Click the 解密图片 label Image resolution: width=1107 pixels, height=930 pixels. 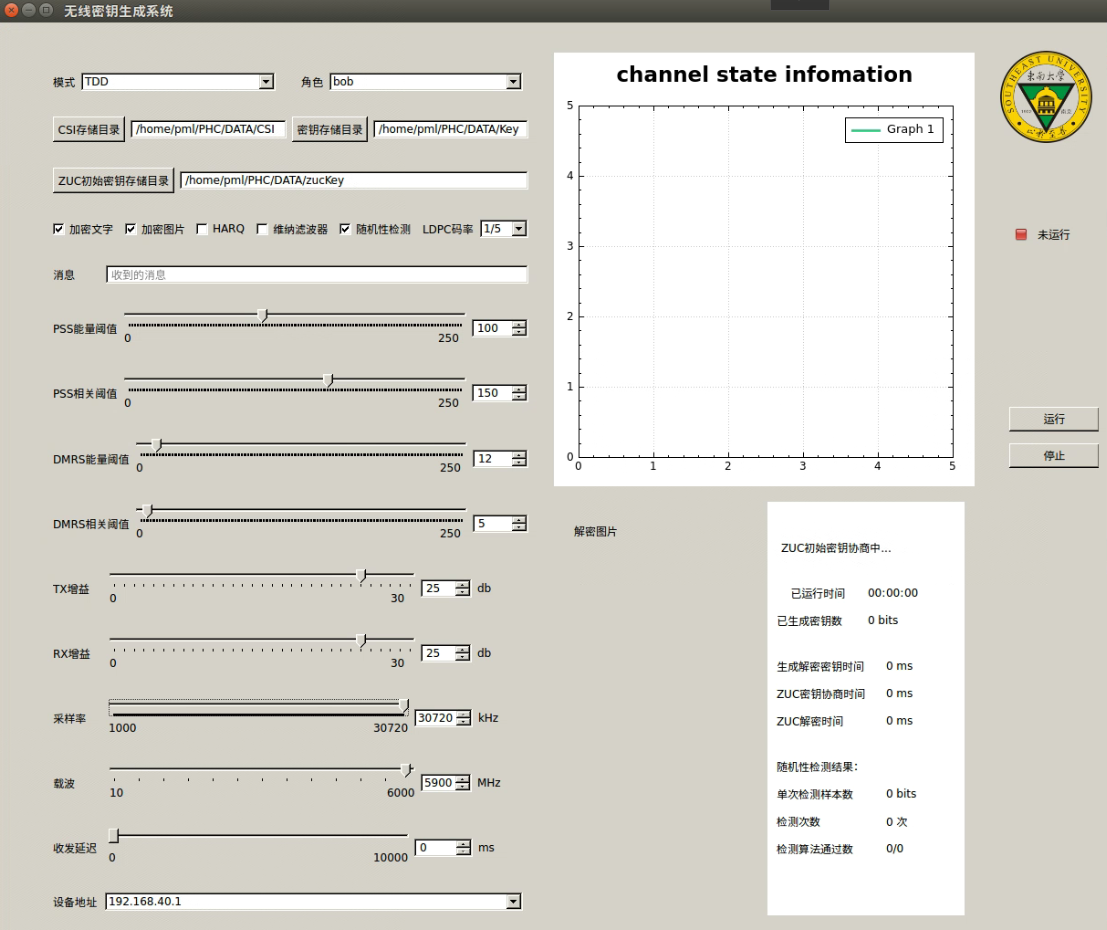point(595,532)
